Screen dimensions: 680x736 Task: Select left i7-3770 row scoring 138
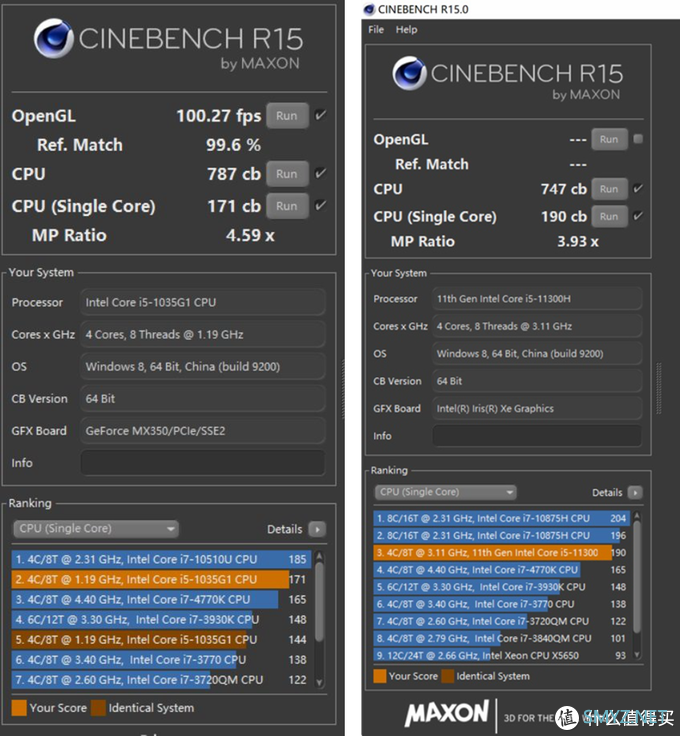161,660
